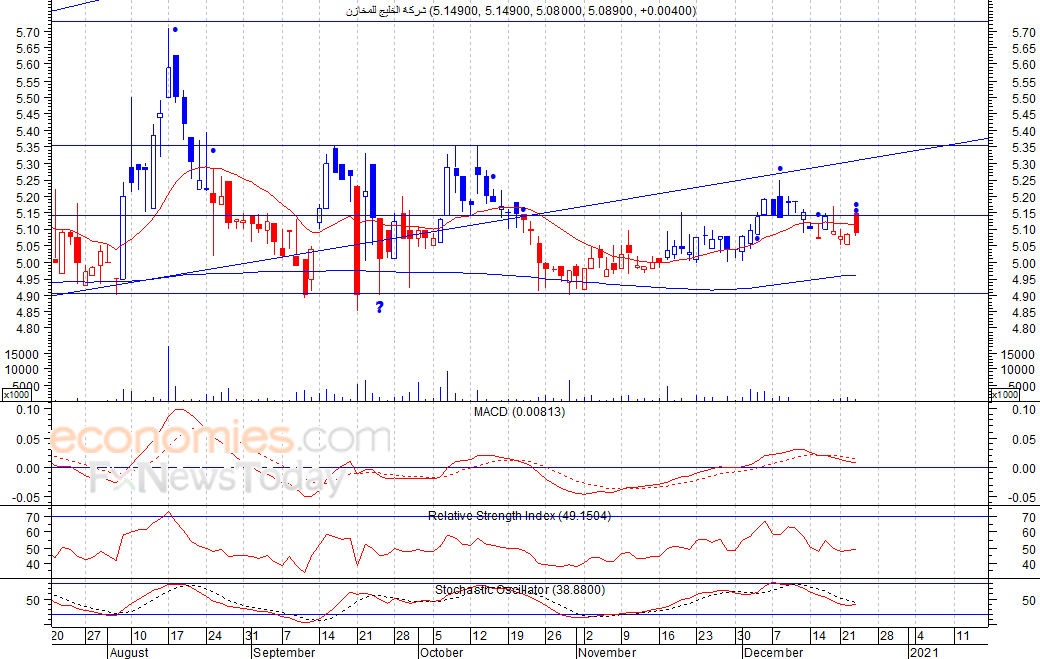Click the August month label
This screenshot has width=1040, height=659.
coord(129,652)
